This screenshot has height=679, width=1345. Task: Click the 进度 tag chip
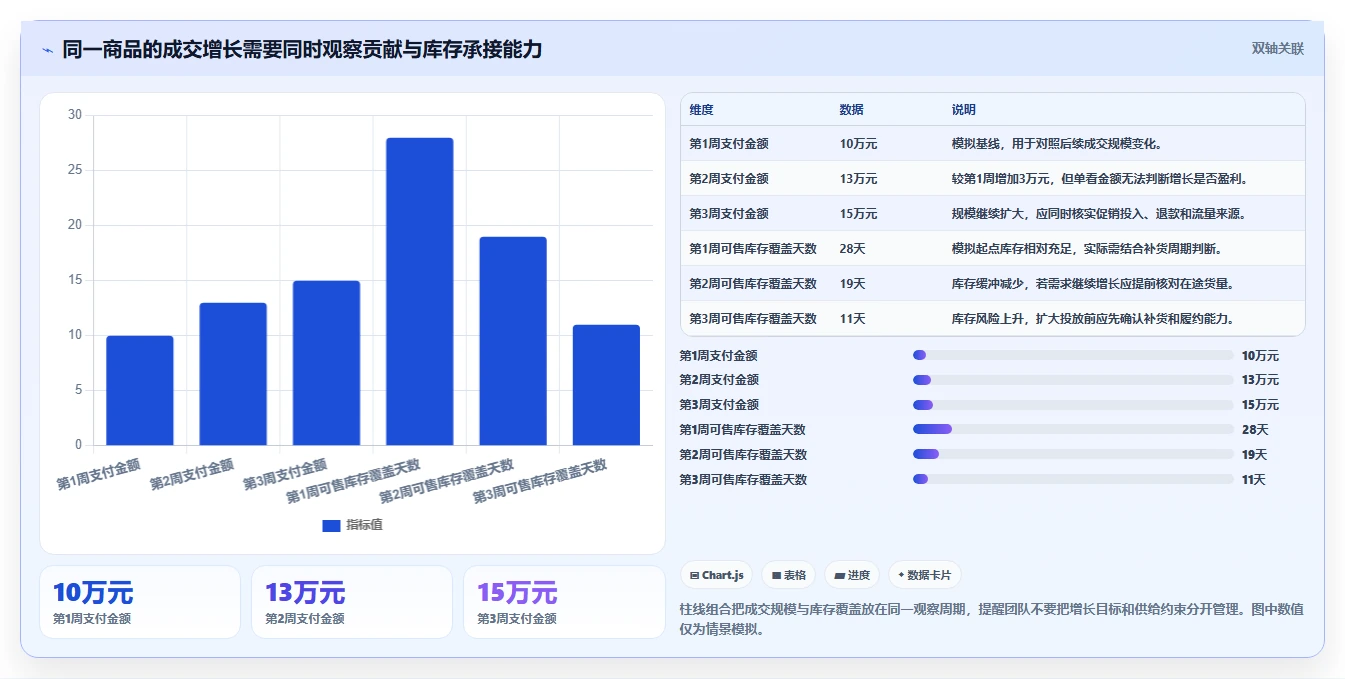pyautogui.click(x=852, y=575)
